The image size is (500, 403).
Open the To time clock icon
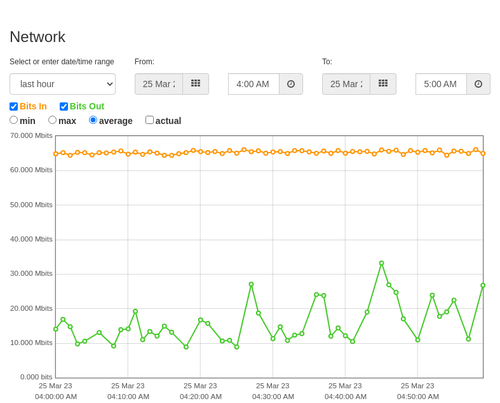(x=478, y=84)
